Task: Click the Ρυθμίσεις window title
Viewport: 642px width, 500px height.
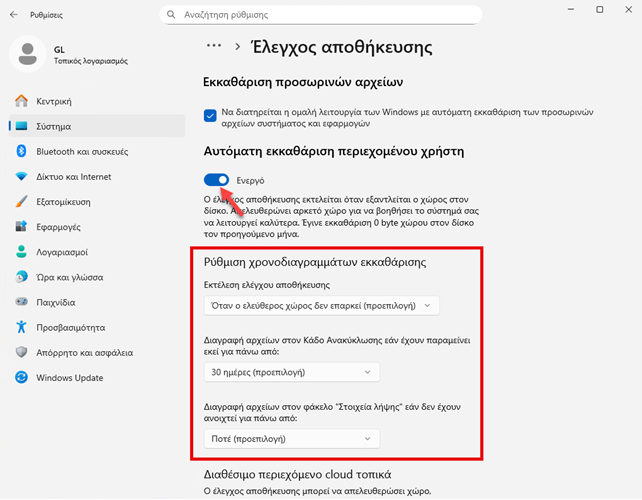Action: pos(46,15)
